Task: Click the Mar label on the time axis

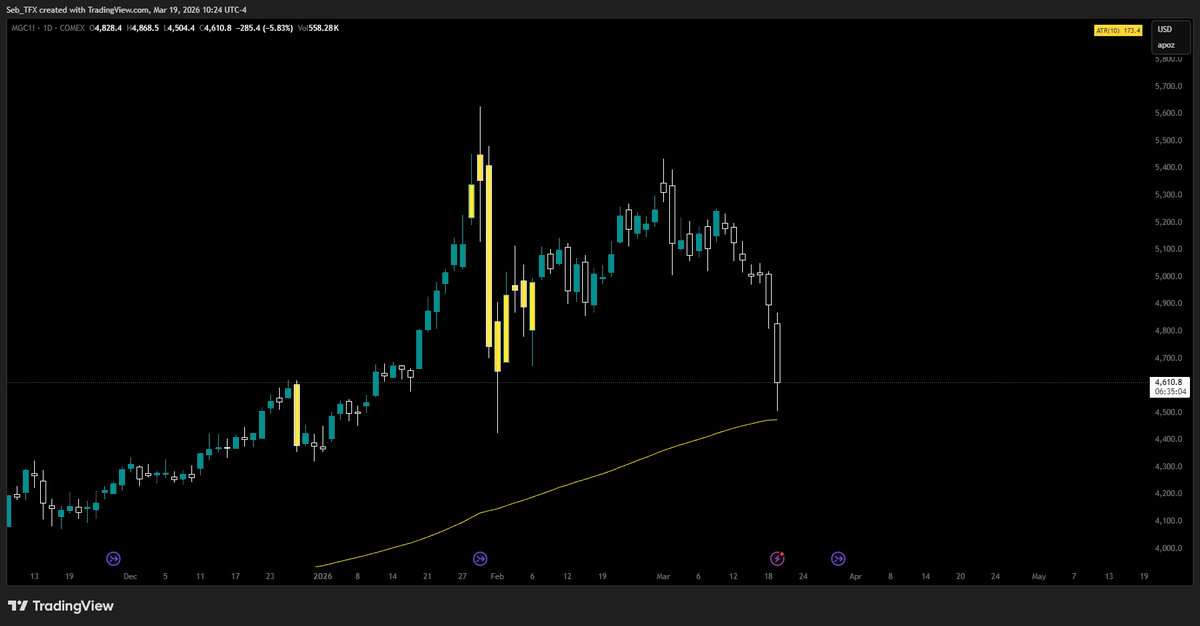Action: click(x=663, y=576)
